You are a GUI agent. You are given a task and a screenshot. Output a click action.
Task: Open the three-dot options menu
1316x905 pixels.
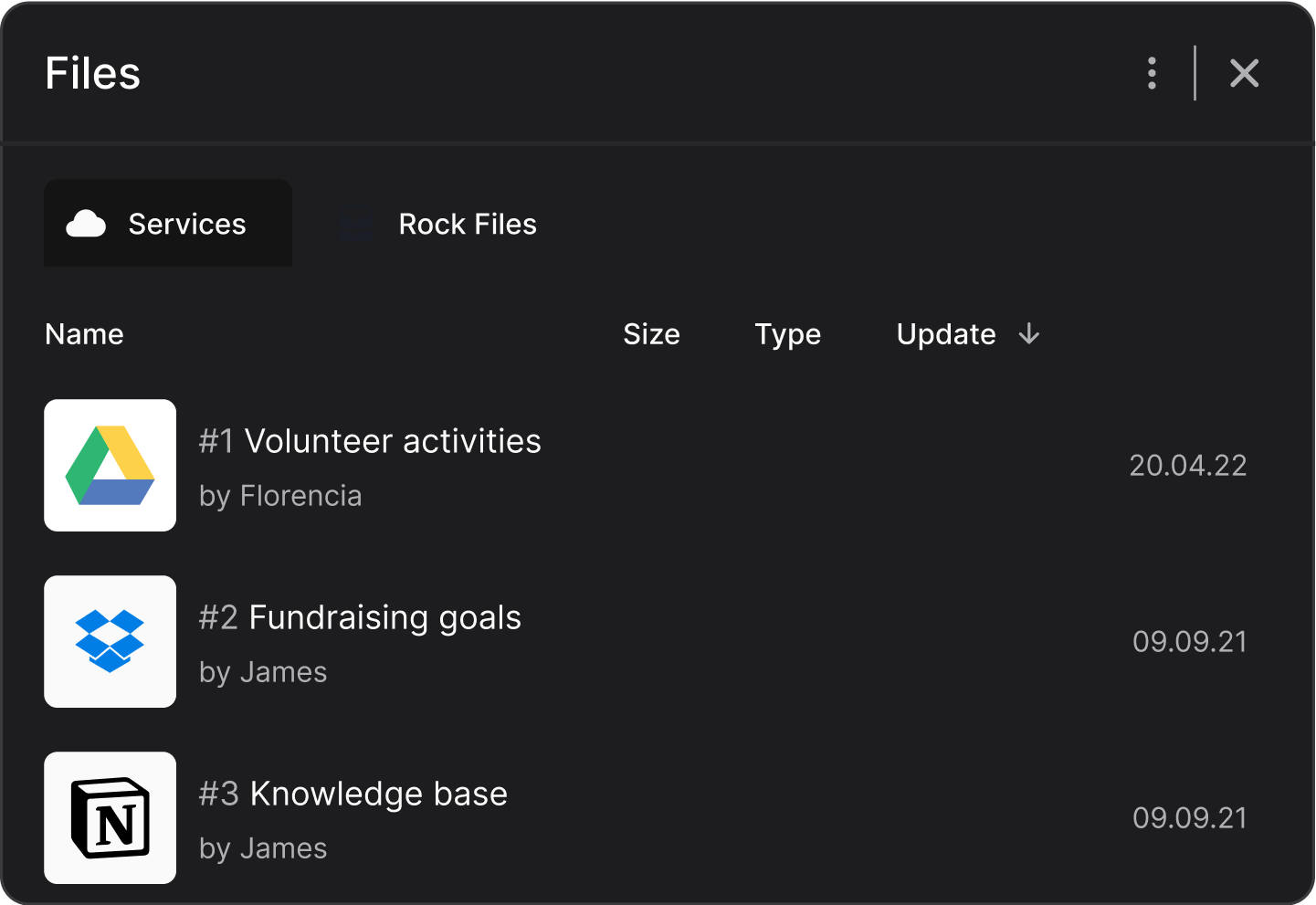pos(1152,73)
